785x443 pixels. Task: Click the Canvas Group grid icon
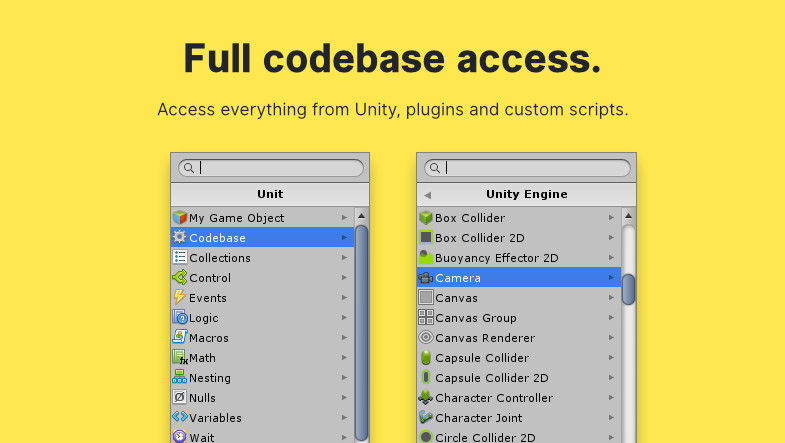[425, 318]
